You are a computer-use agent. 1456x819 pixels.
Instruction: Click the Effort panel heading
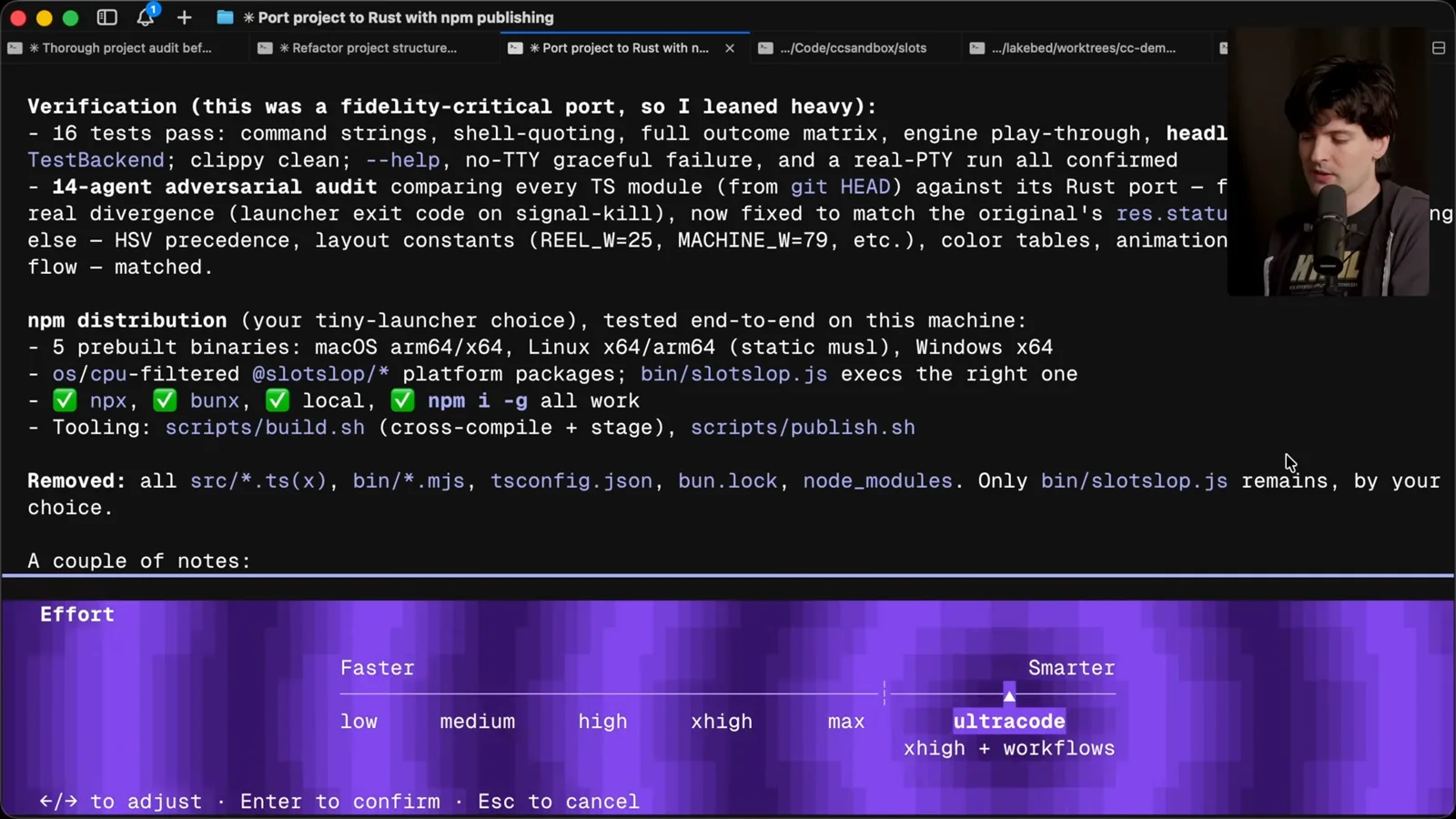tap(77, 614)
